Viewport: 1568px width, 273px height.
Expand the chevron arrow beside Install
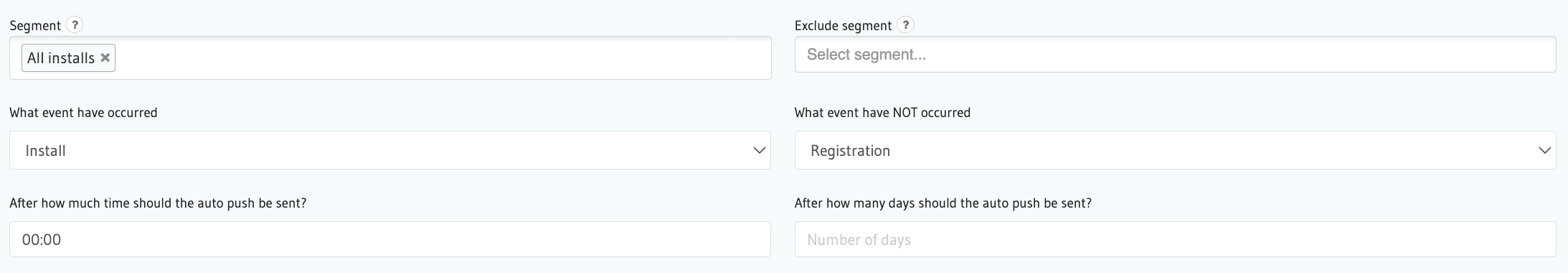tap(759, 150)
